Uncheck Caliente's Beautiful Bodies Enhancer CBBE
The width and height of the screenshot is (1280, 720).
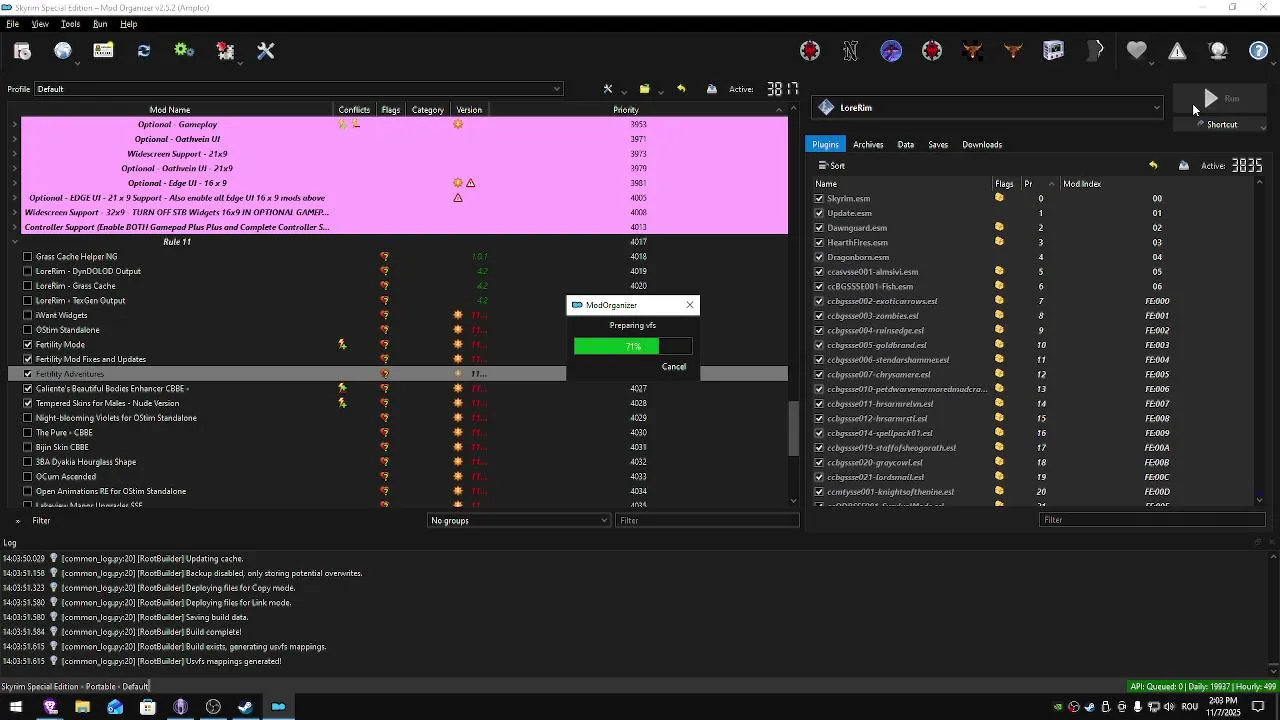click(28, 389)
